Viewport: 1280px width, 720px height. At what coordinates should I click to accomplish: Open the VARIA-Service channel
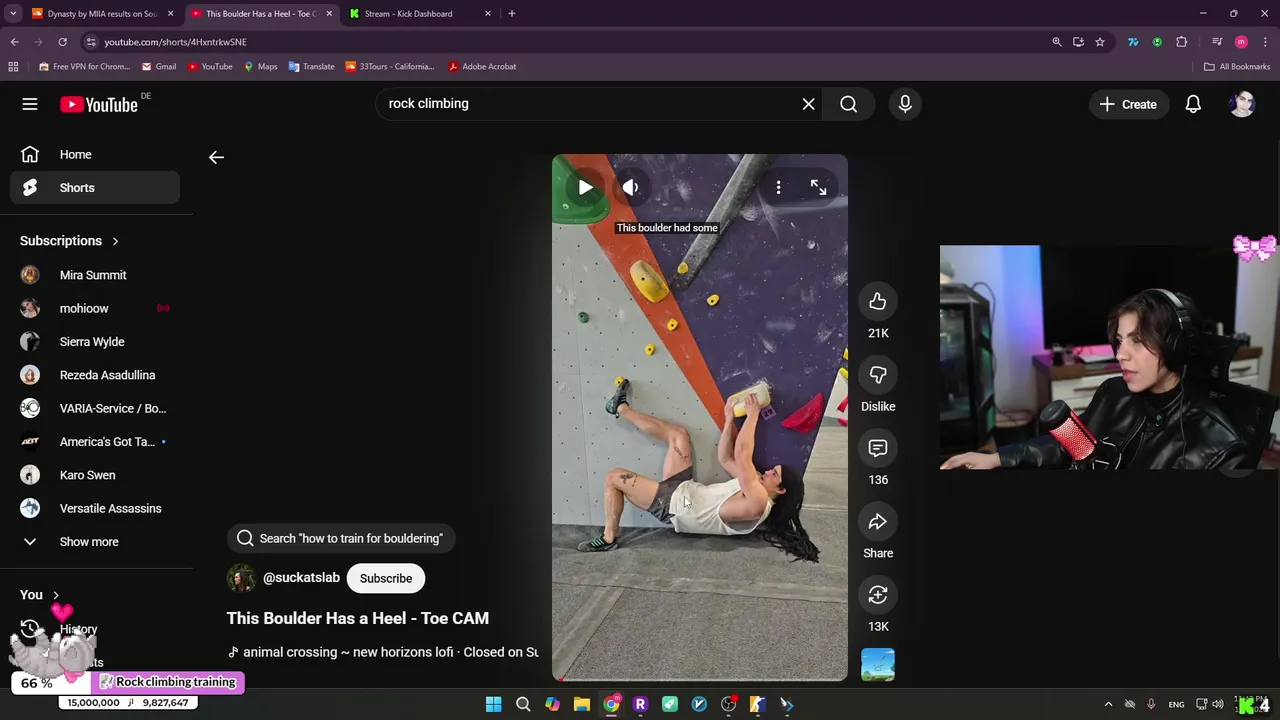click(95, 408)
